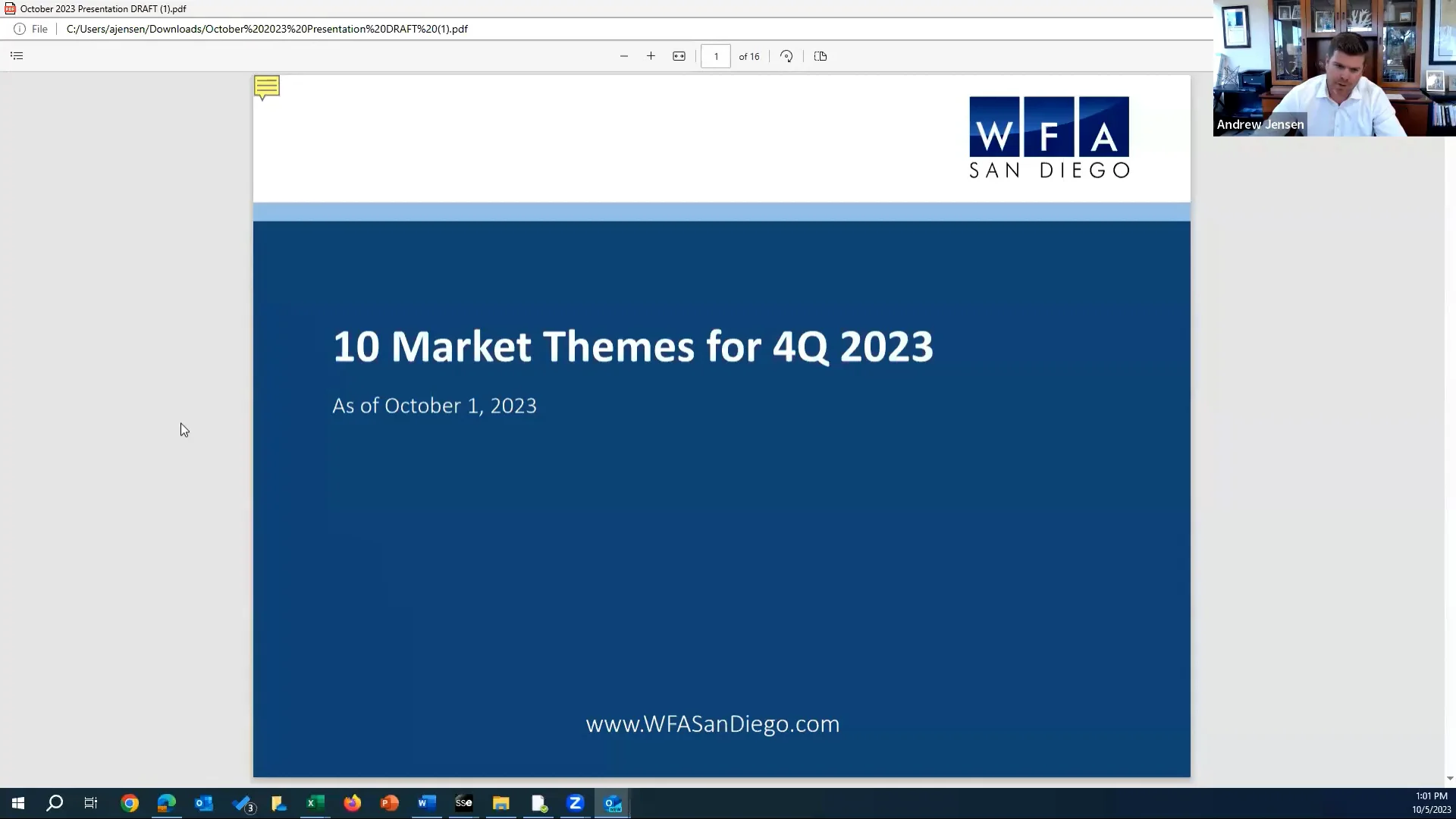Click the scroll down arrow at right edge

tap(1450, 779)
